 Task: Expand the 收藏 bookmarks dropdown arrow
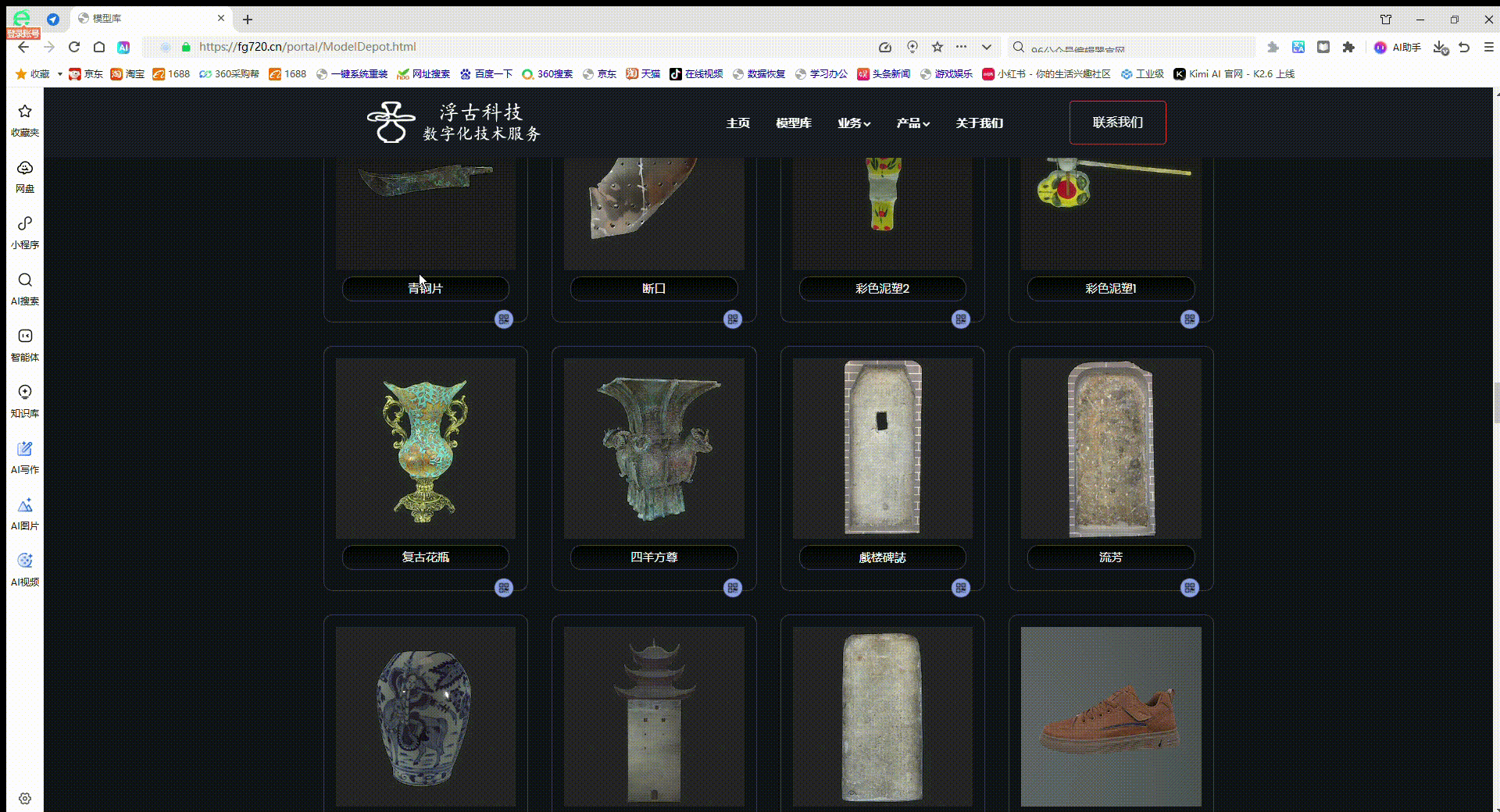pos(59,74)
